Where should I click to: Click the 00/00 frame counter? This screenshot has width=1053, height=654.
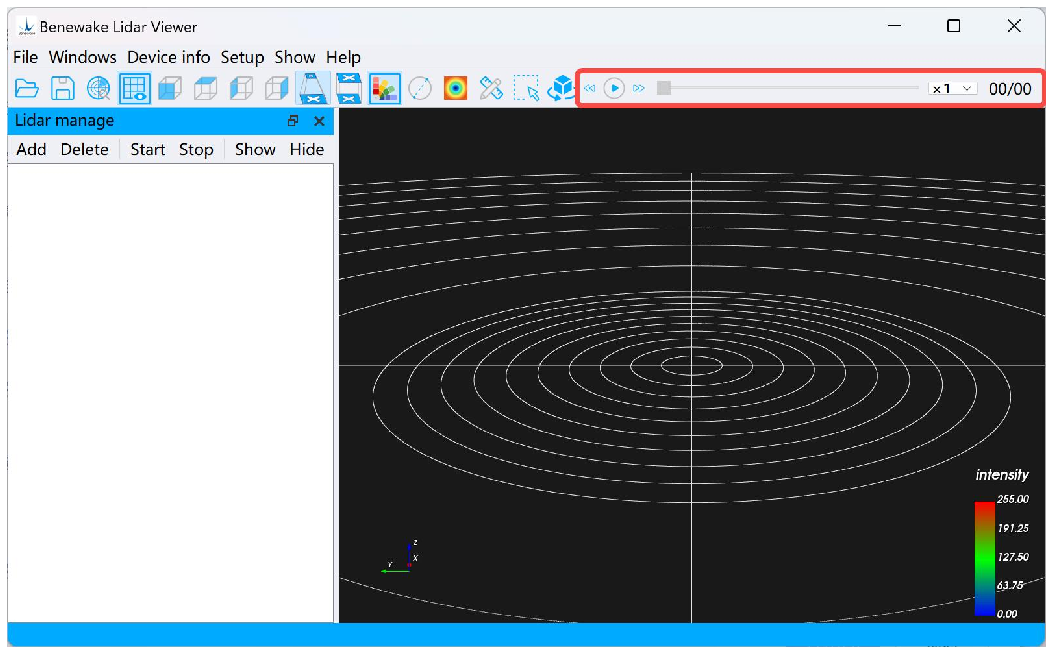(x=1010, y=89)
